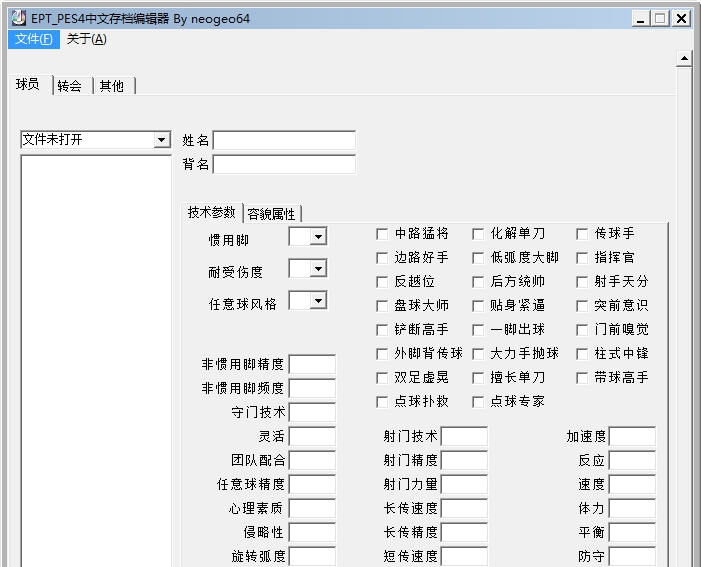Click the 反应 field
Viewport: 701px width, 567px height.
tap(632, 461)
